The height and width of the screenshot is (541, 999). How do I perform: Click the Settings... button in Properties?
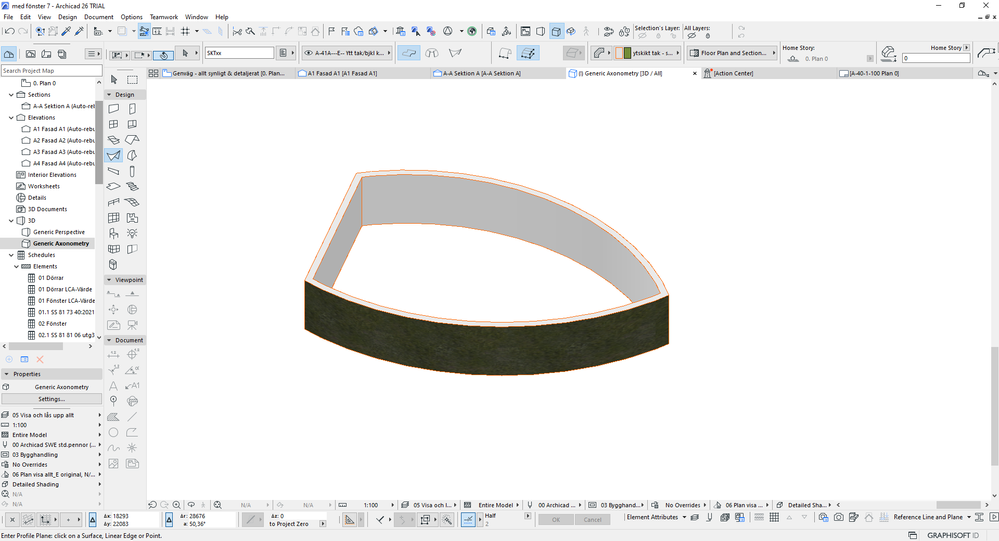tap(52, 399)
